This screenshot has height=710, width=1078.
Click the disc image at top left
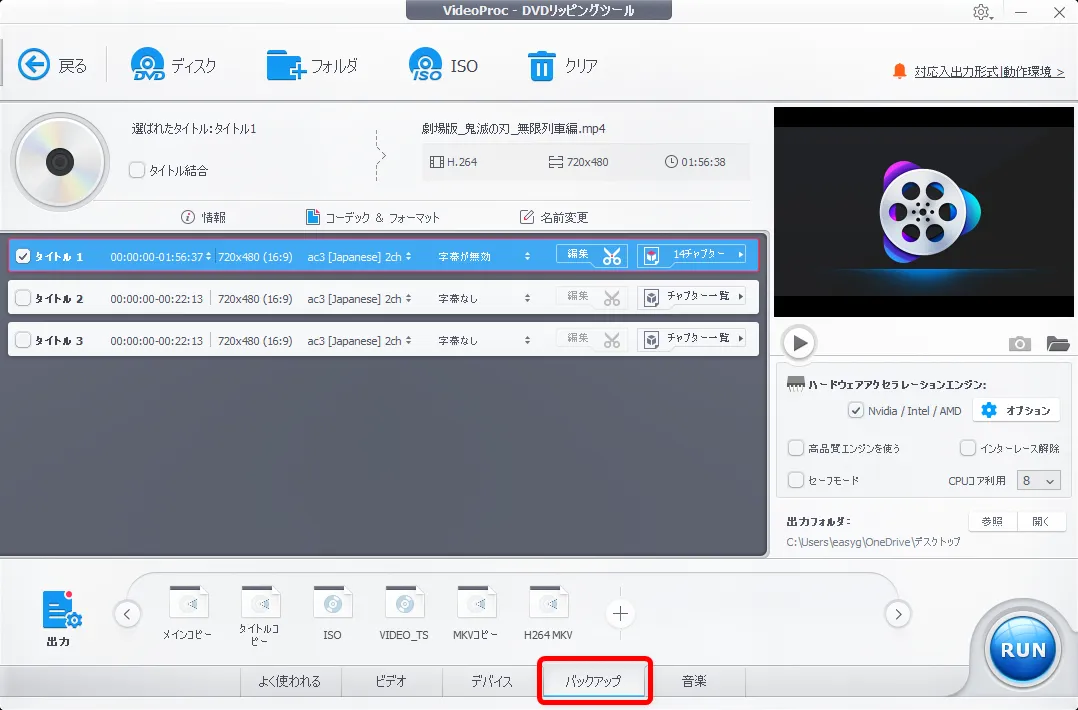60,162
